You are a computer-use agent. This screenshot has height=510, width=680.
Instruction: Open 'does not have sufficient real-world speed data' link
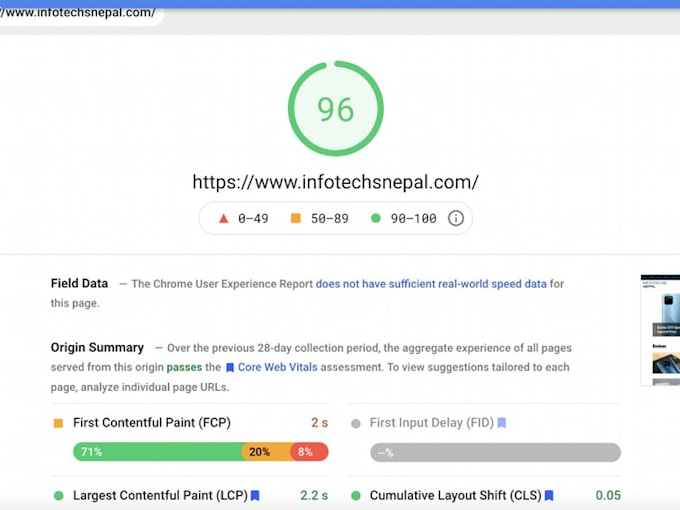click(431, 284)
